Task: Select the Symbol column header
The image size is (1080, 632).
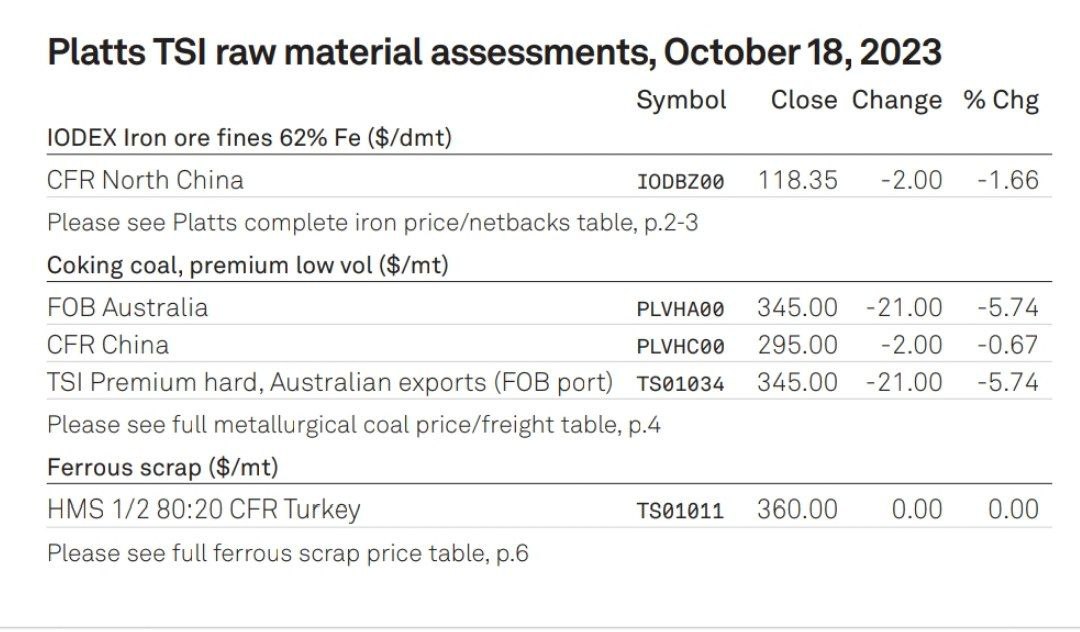Action: [x=681, y=101]
